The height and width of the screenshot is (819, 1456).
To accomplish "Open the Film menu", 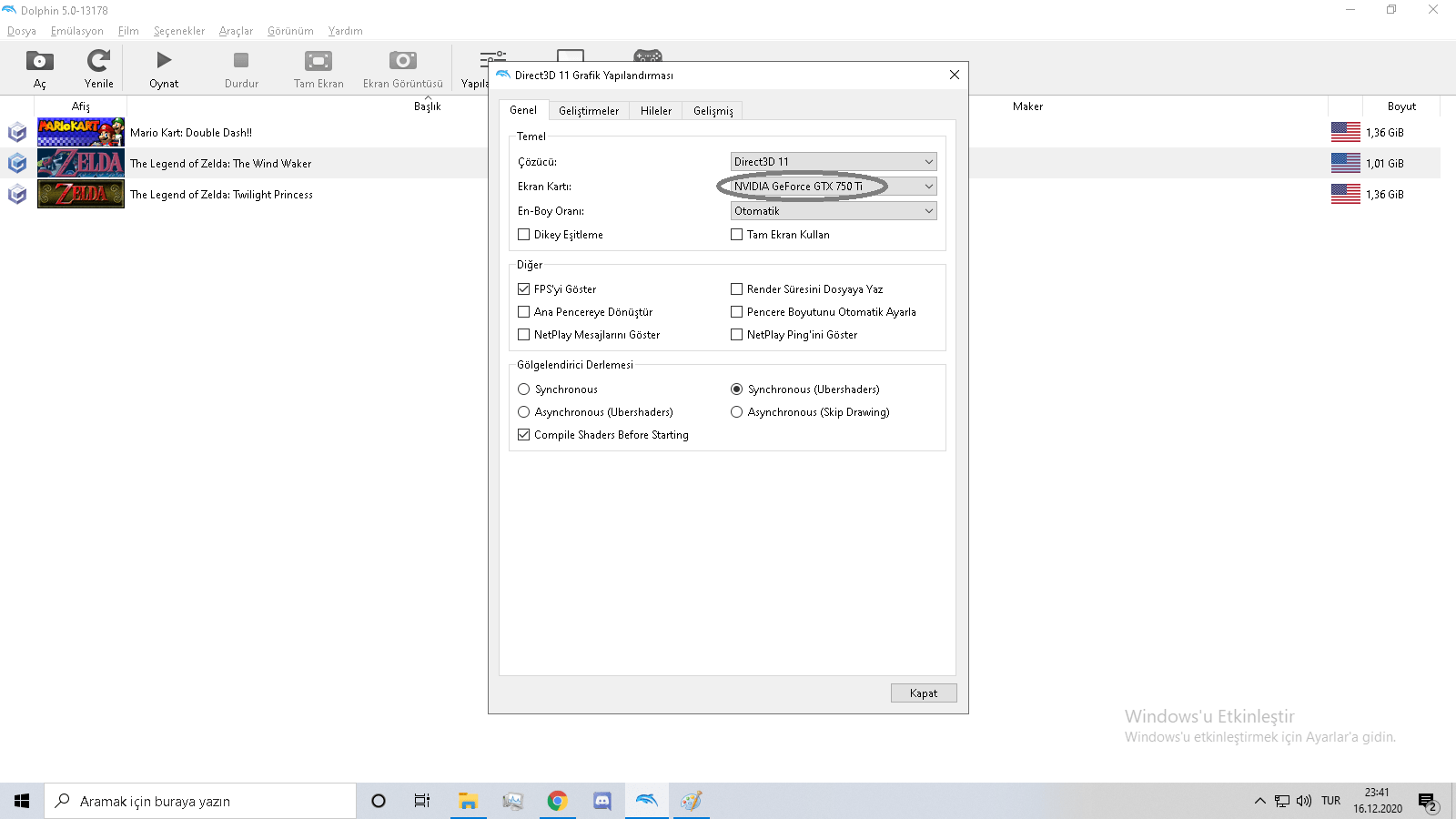I will pos(128,31).
